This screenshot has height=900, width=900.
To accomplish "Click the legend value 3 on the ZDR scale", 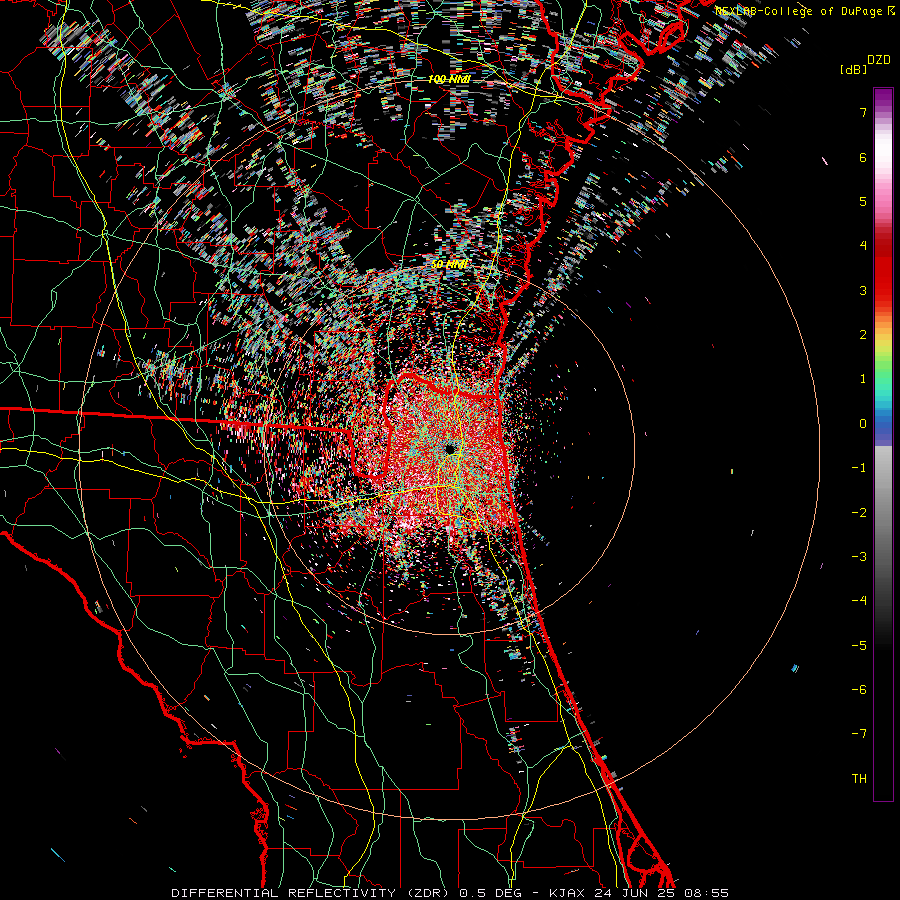I will (x=863, y=290).
